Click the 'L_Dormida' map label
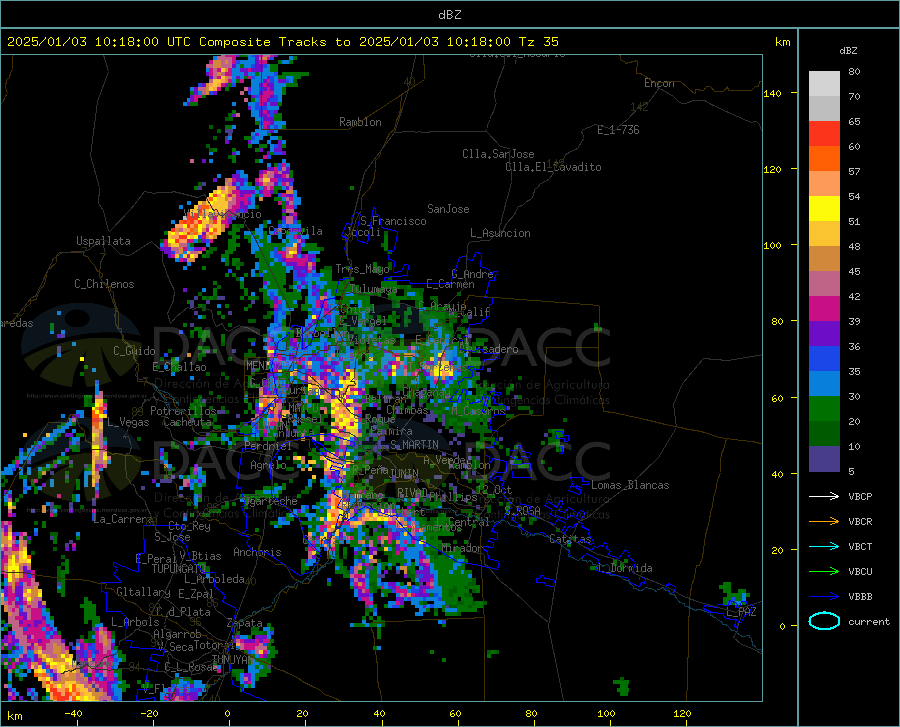 (624, 568)
